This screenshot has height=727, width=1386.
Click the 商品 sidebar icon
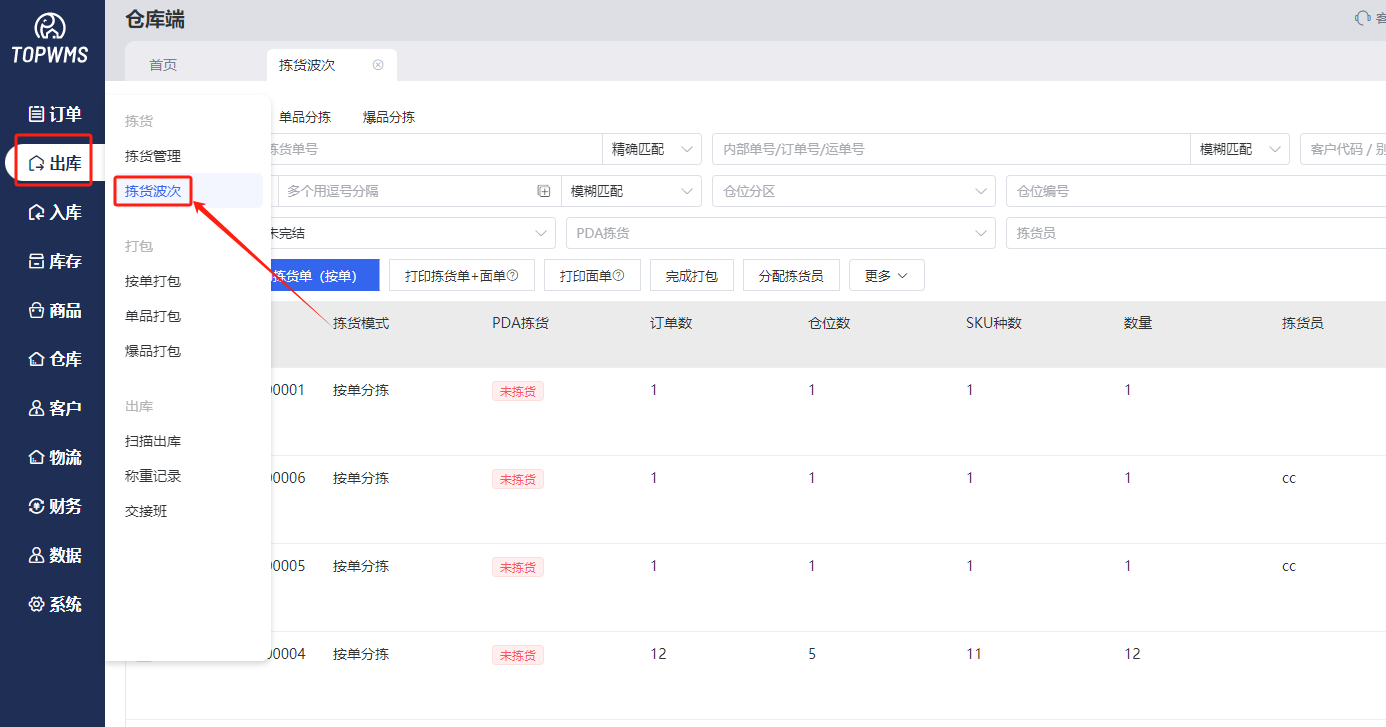coord(36,310)
